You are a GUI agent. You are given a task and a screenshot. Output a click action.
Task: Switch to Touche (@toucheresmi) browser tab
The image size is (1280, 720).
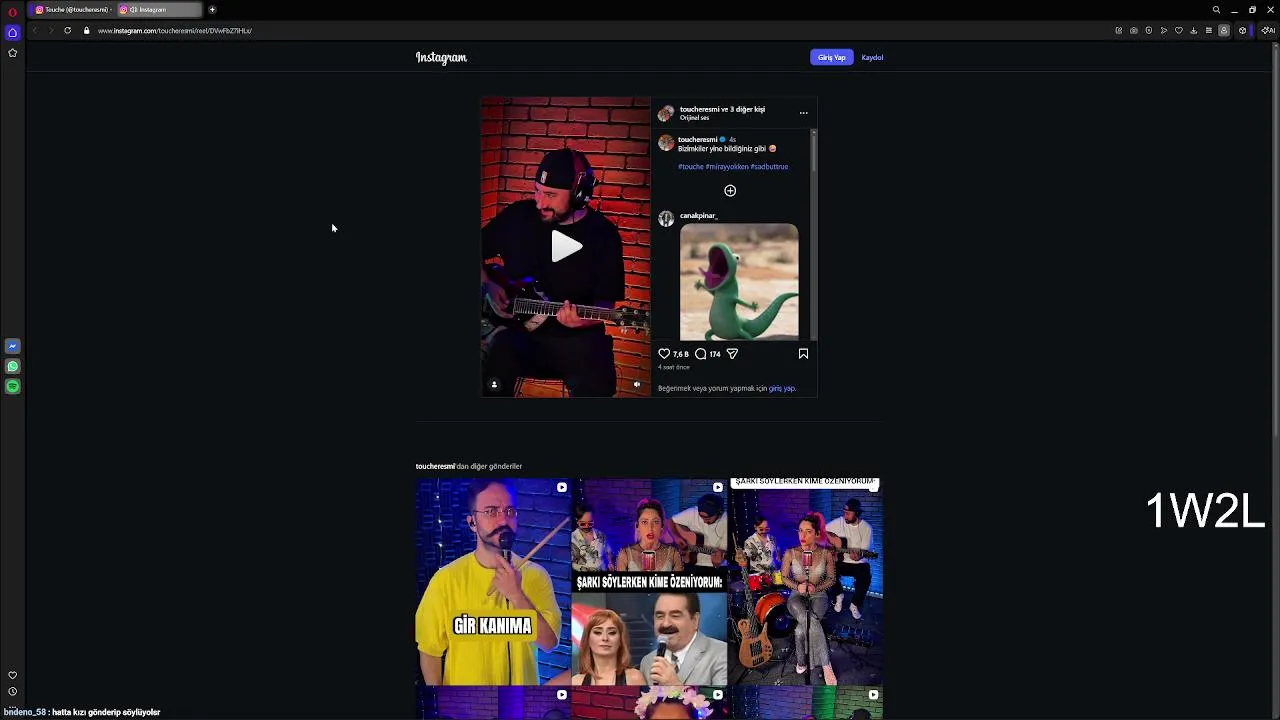[x=72, y=10]
